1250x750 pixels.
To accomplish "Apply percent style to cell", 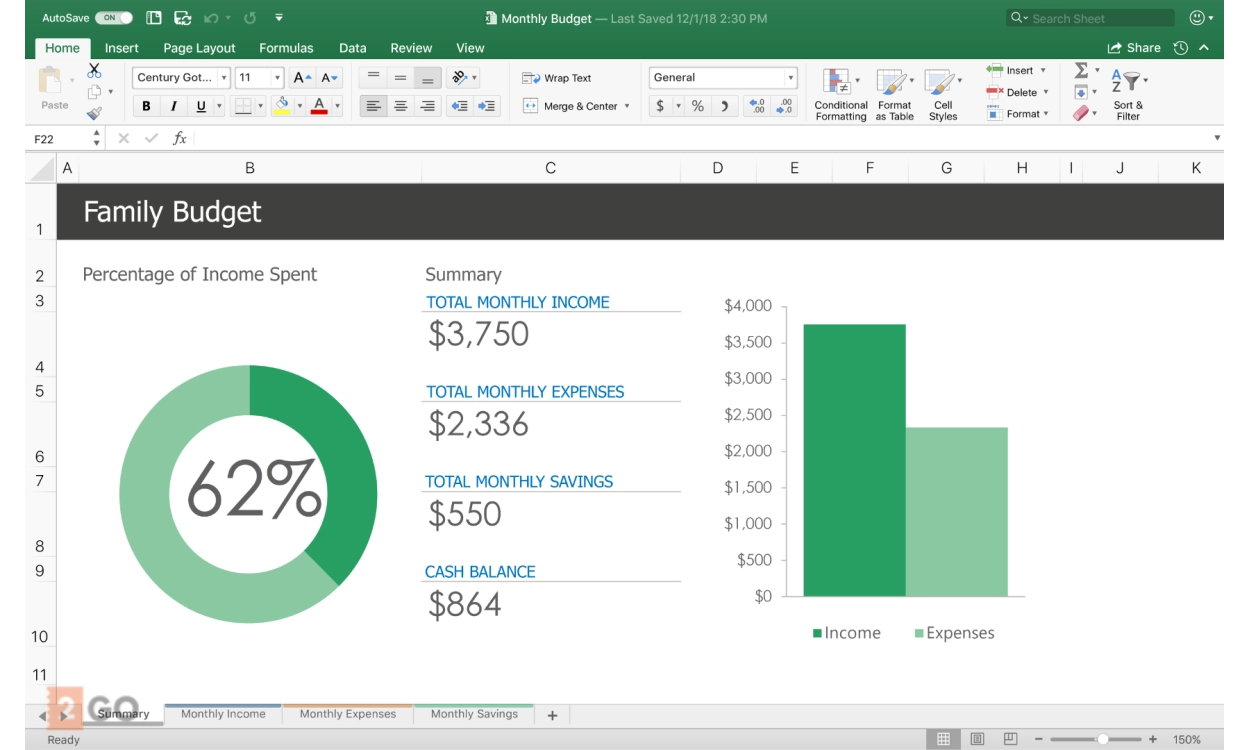I will [x=697, y=106].
